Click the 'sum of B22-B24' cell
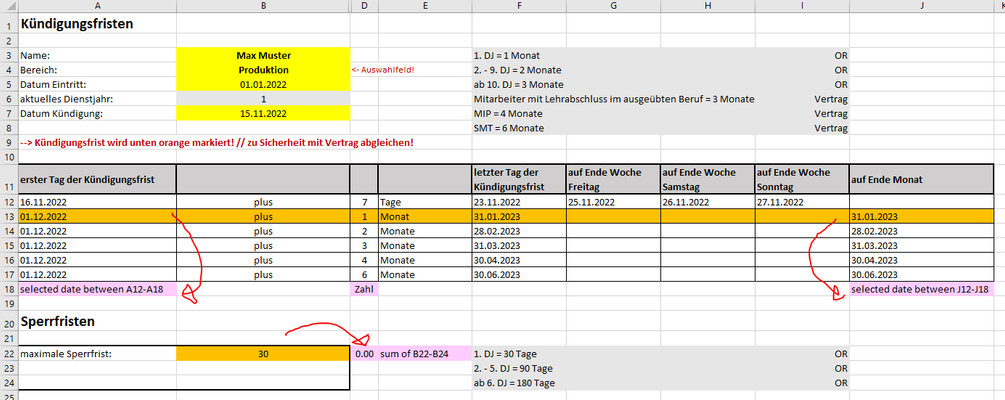The width and height of the screenshot is (1005, 400). pyautogui.click(x=425, y=353)
